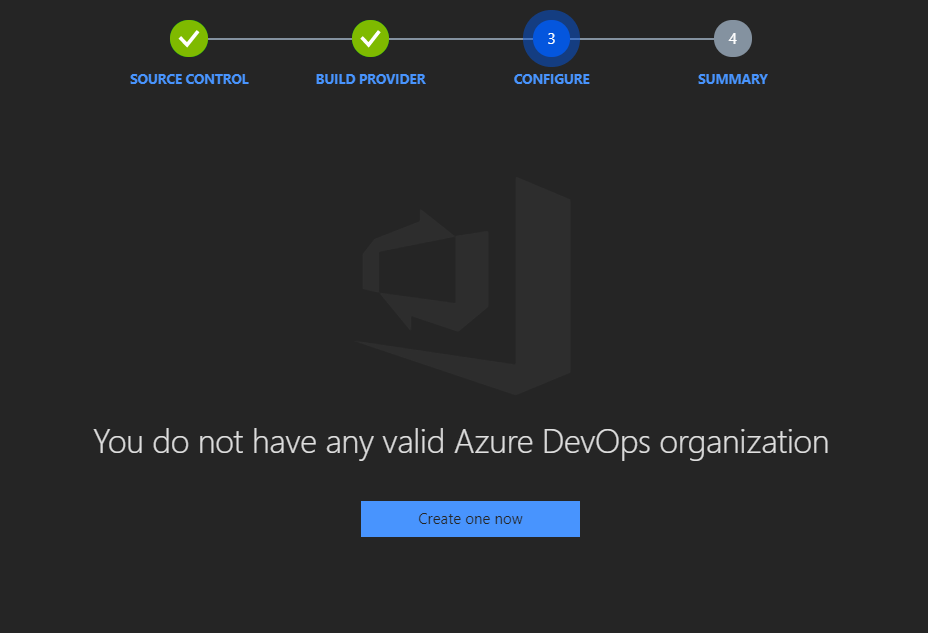
Task: Open the CONFIGURE step label
Action: pos(551,79)
